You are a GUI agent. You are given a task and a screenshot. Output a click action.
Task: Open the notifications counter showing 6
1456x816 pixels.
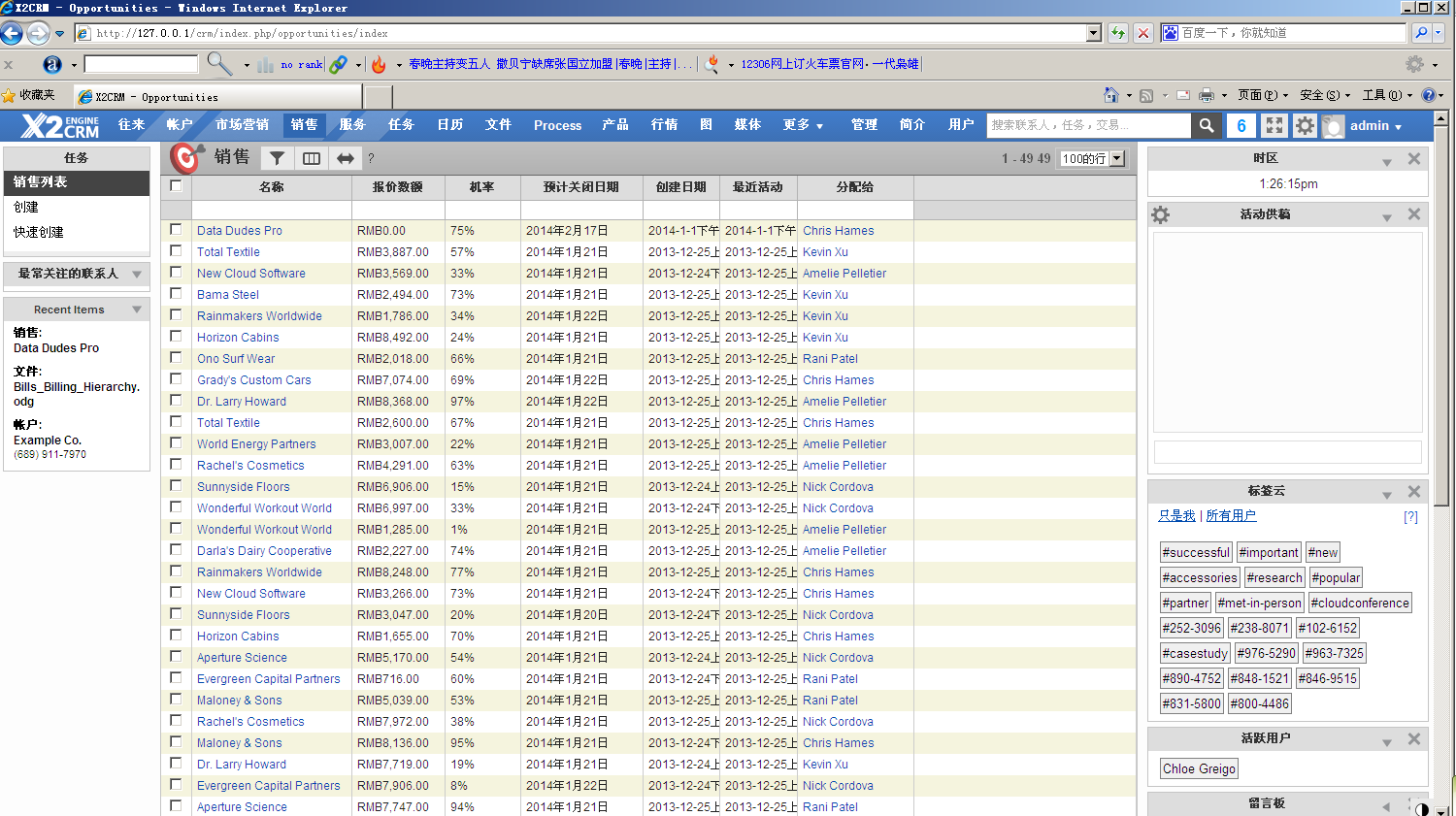pyautogui.click(x=1241, y=126)
